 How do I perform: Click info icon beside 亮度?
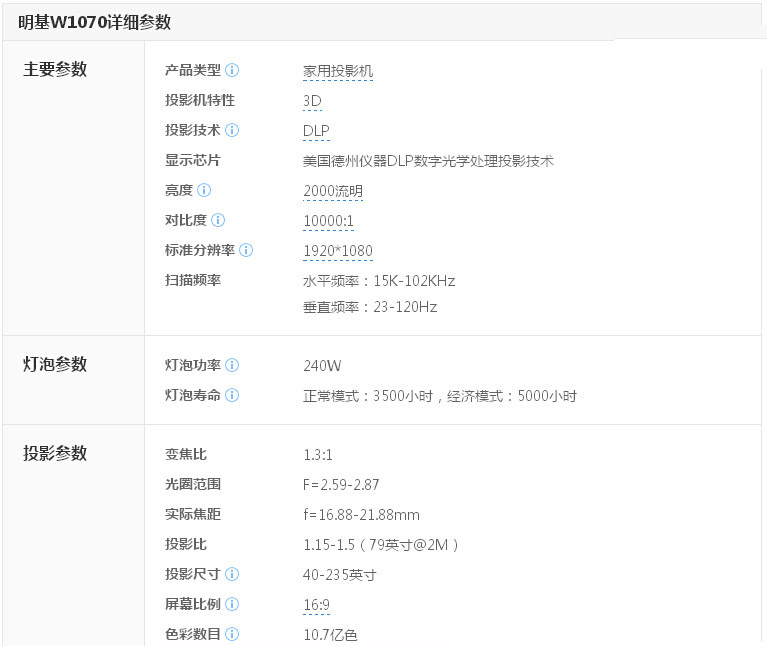(x=203, y=190)
